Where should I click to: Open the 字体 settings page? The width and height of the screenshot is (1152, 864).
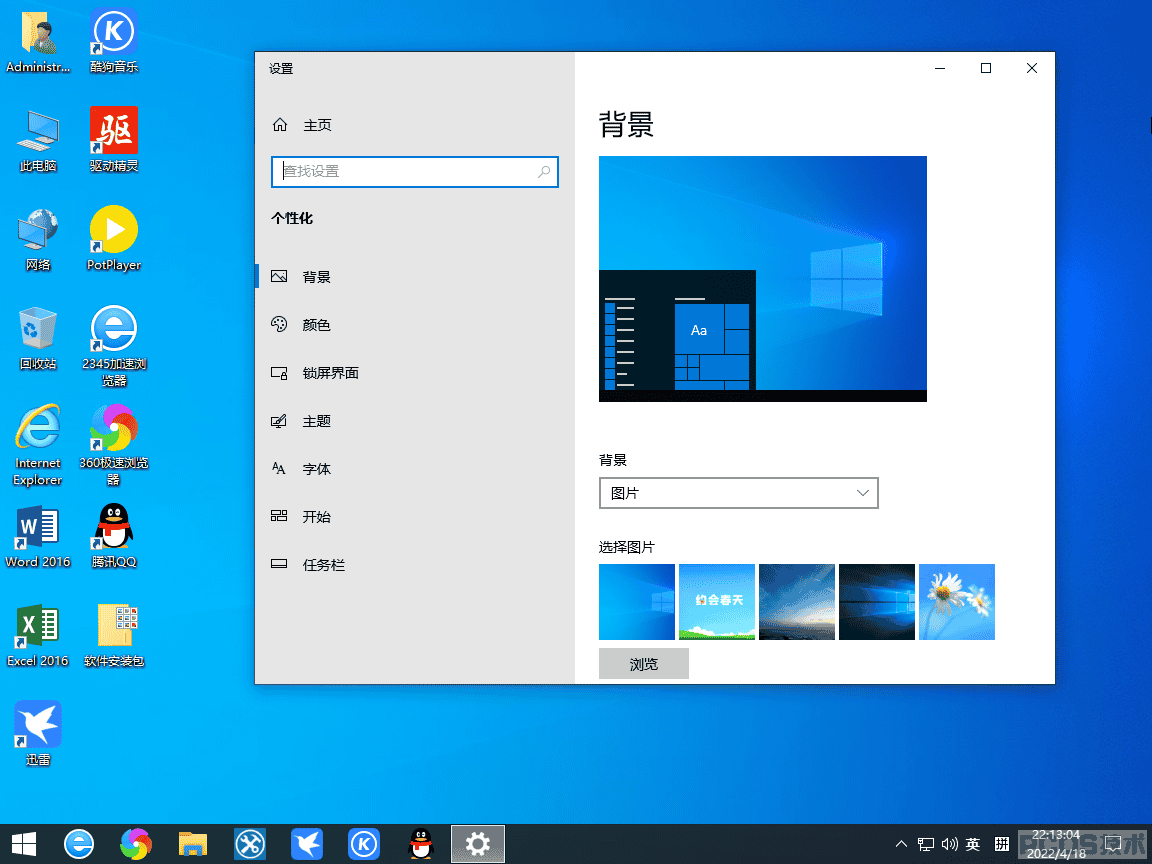tap(414, 469)
